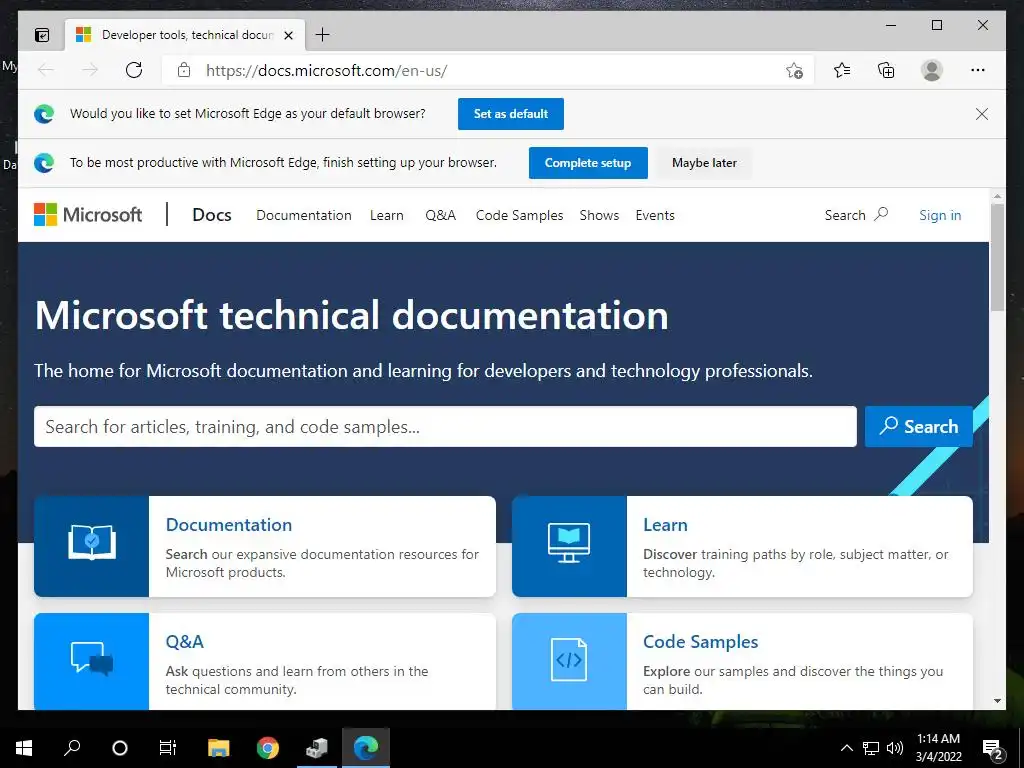
Task: Go back to previous page
Action: (x=46, y=70)
